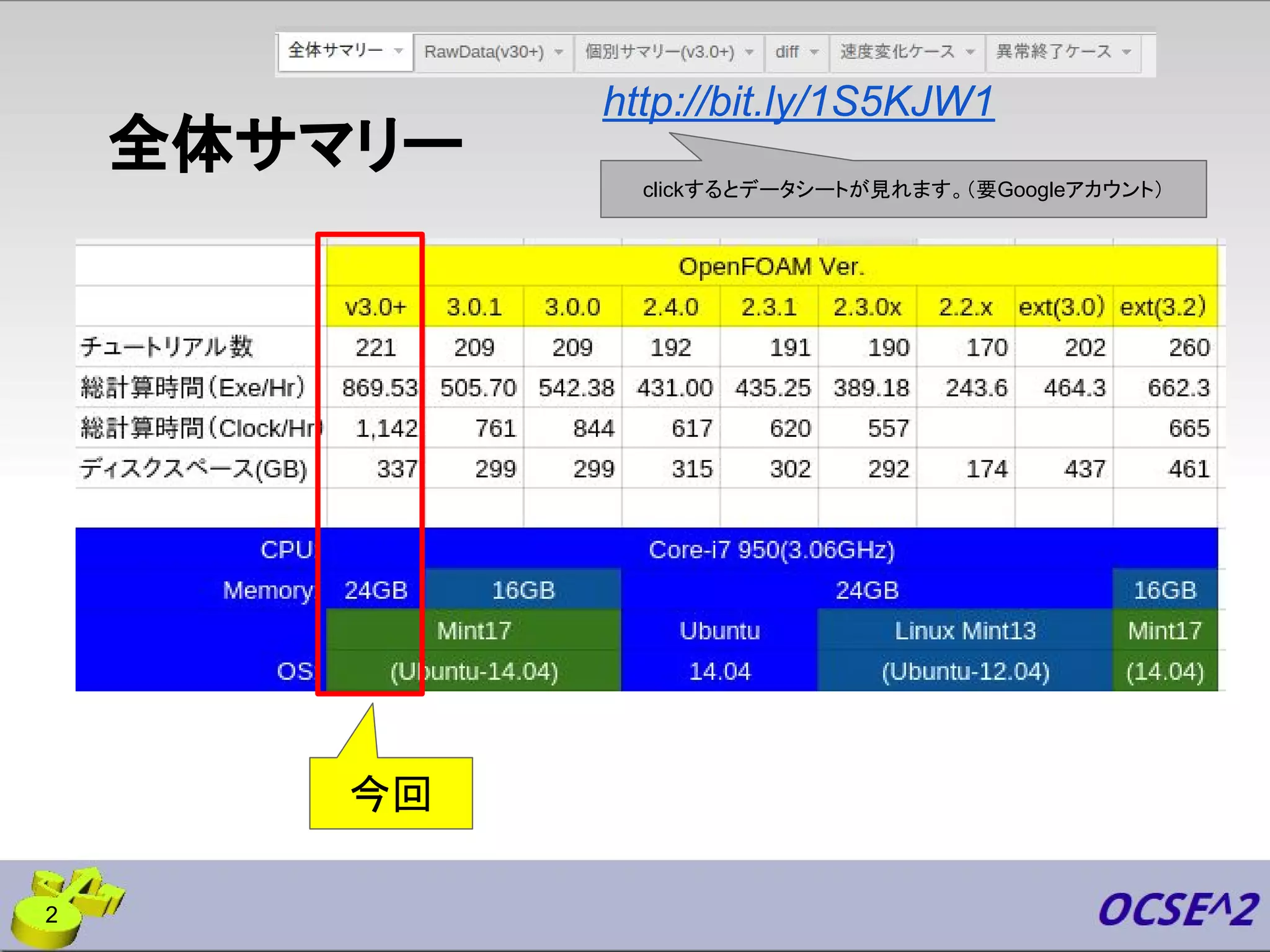The width and height of the screenshot is (1270, 952).
Task: Select the 3.0.0 column header
Action: 572,307
